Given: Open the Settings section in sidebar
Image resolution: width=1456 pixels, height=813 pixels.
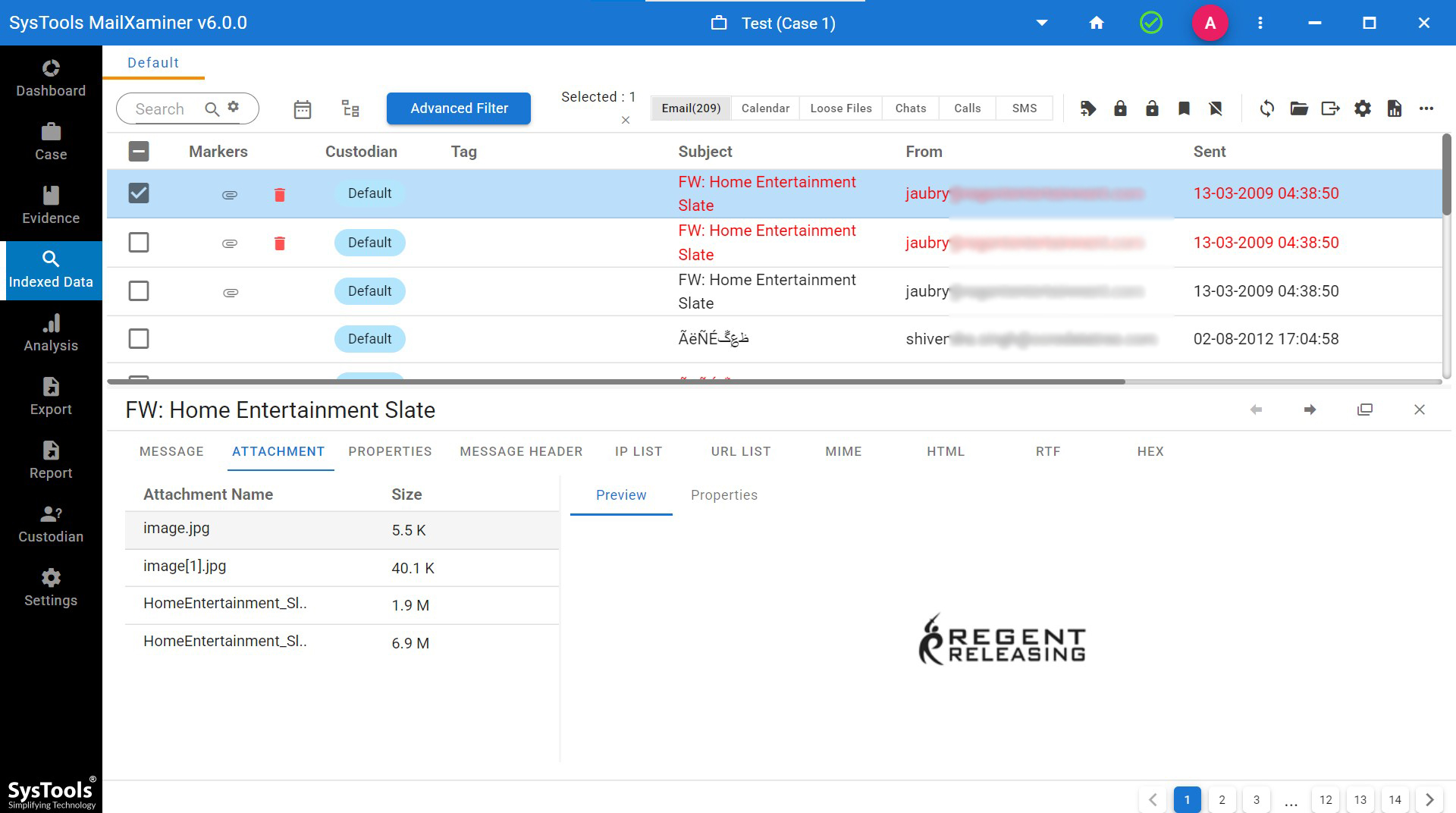Looking at the screenshot, I should (x=51, y=588).
